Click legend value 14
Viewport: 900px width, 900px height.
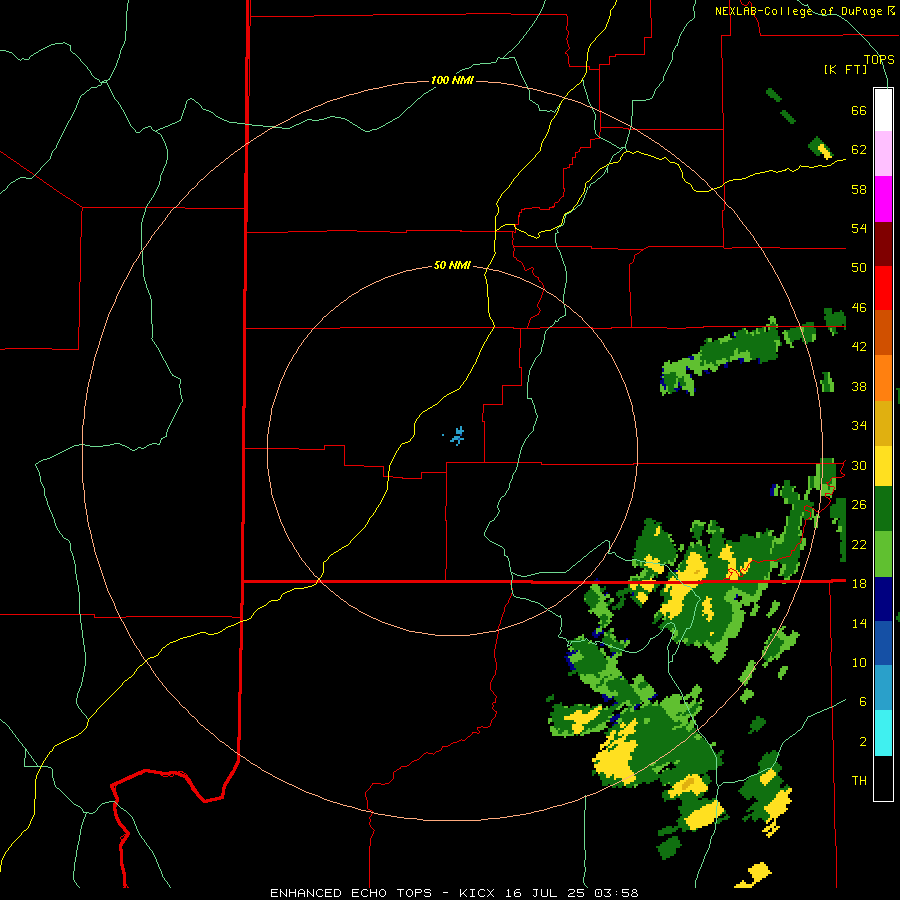tap(859, 623)
